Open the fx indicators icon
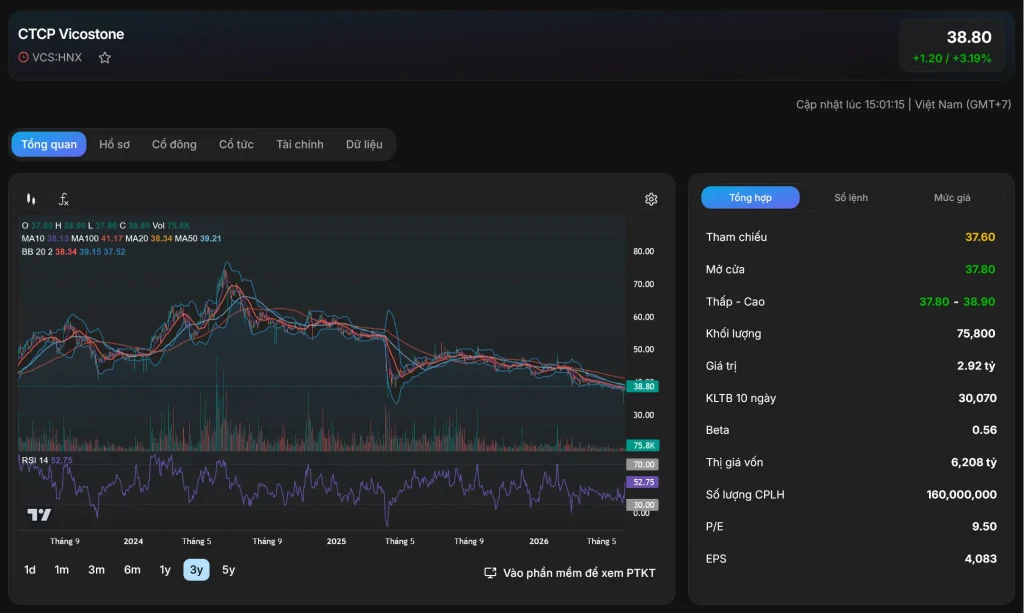 [x=63, y=199]
